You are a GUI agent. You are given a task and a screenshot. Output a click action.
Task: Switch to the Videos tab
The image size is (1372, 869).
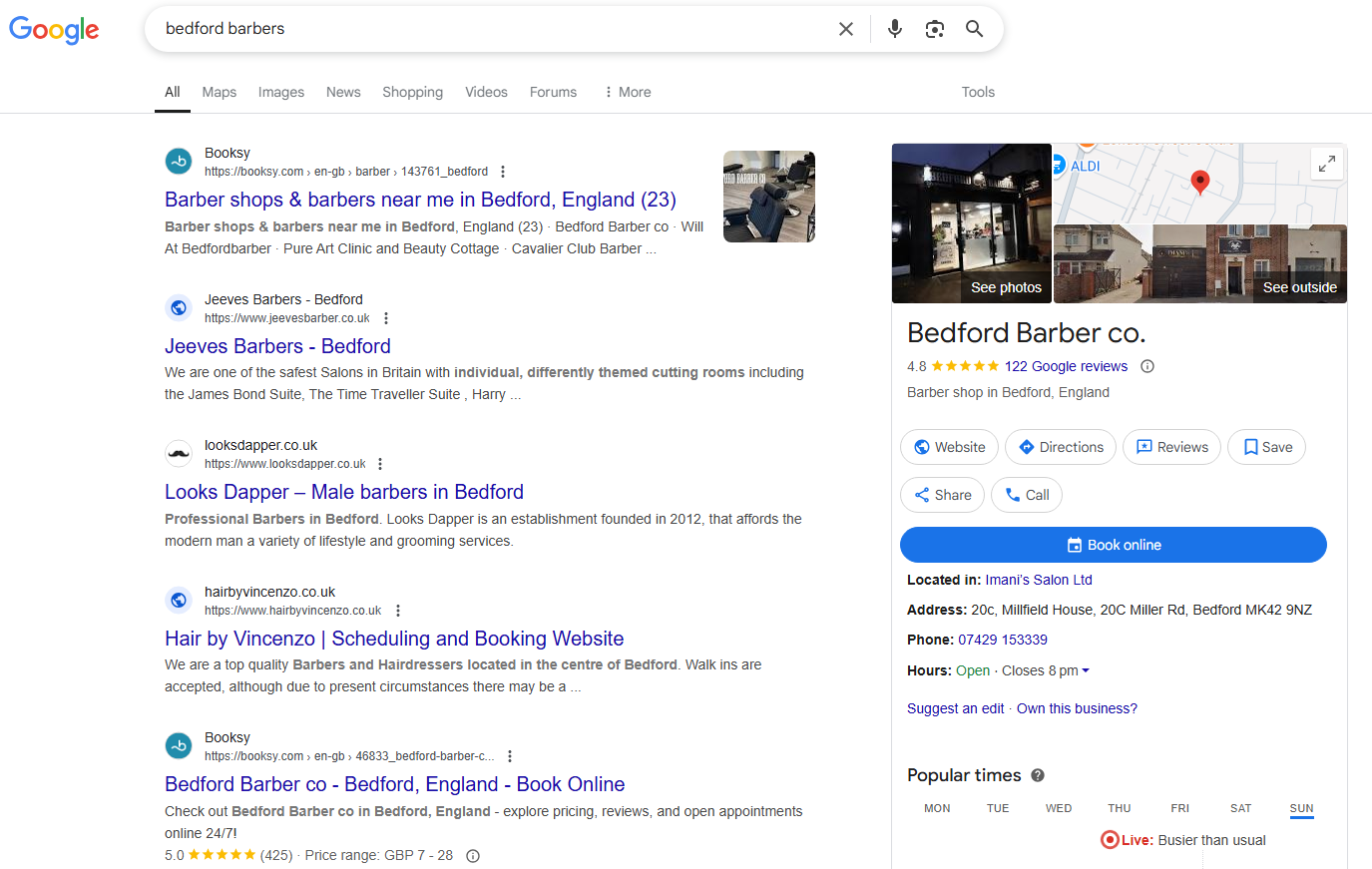pyautogui.click(x=486, y=92)
